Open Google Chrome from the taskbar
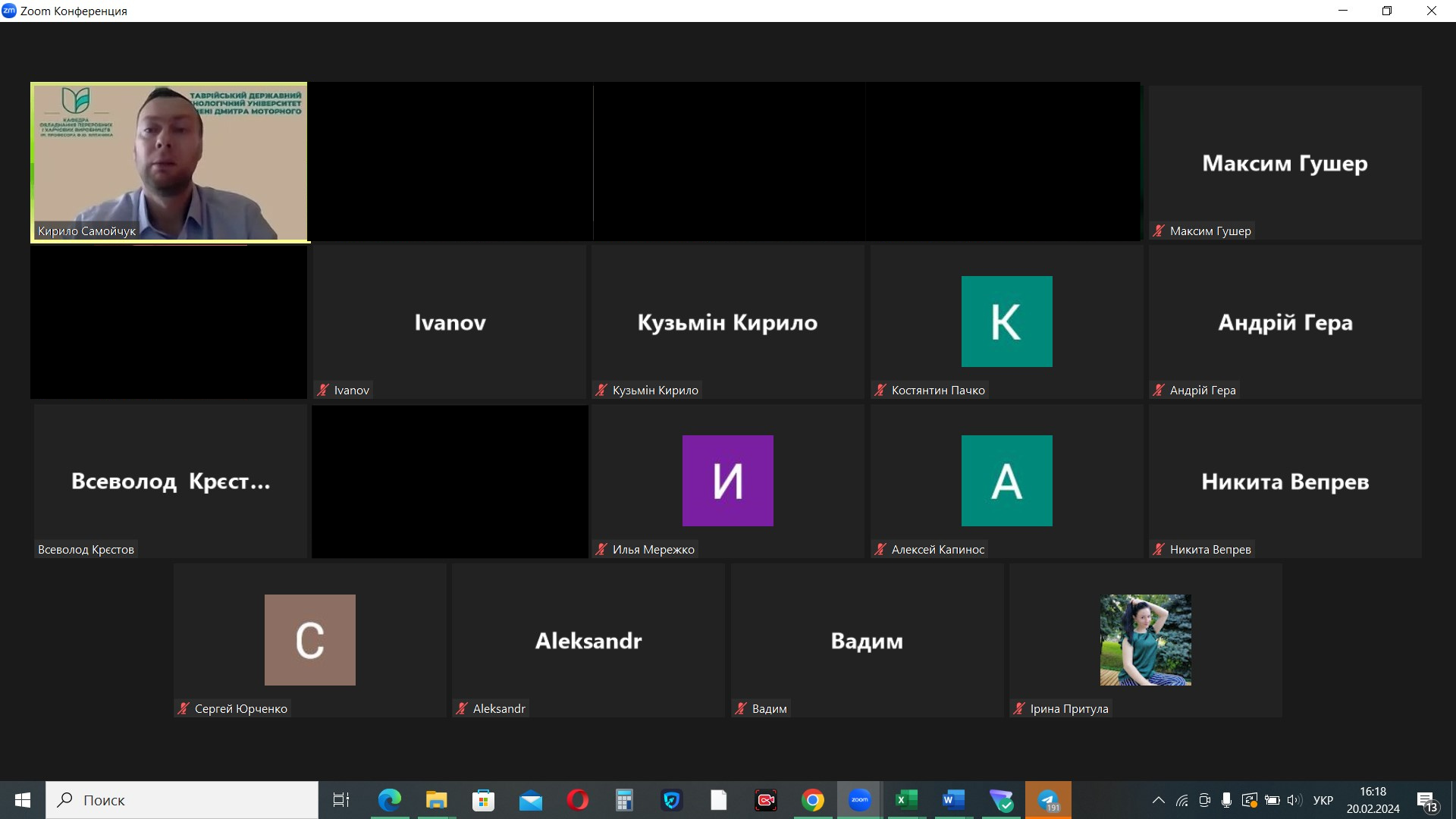Viewport: 1456px width, 819px height. (812, 800)
